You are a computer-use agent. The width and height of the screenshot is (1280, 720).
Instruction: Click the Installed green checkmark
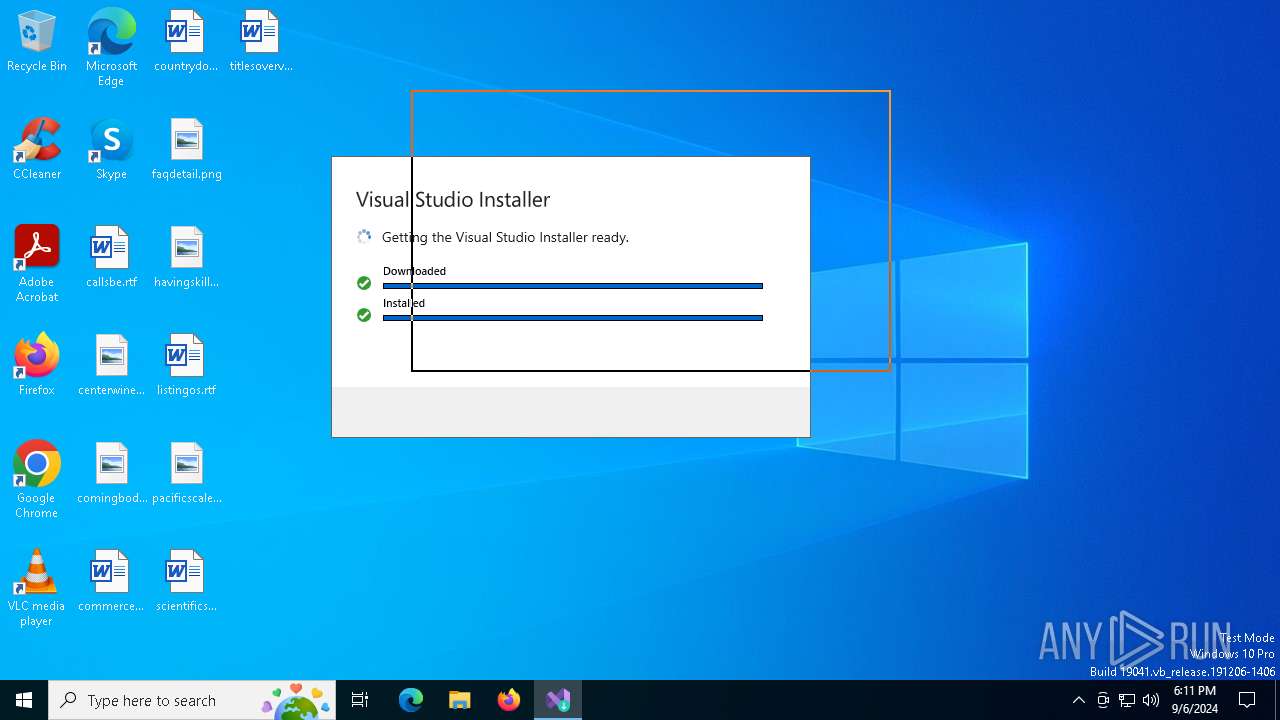point(364,315)
